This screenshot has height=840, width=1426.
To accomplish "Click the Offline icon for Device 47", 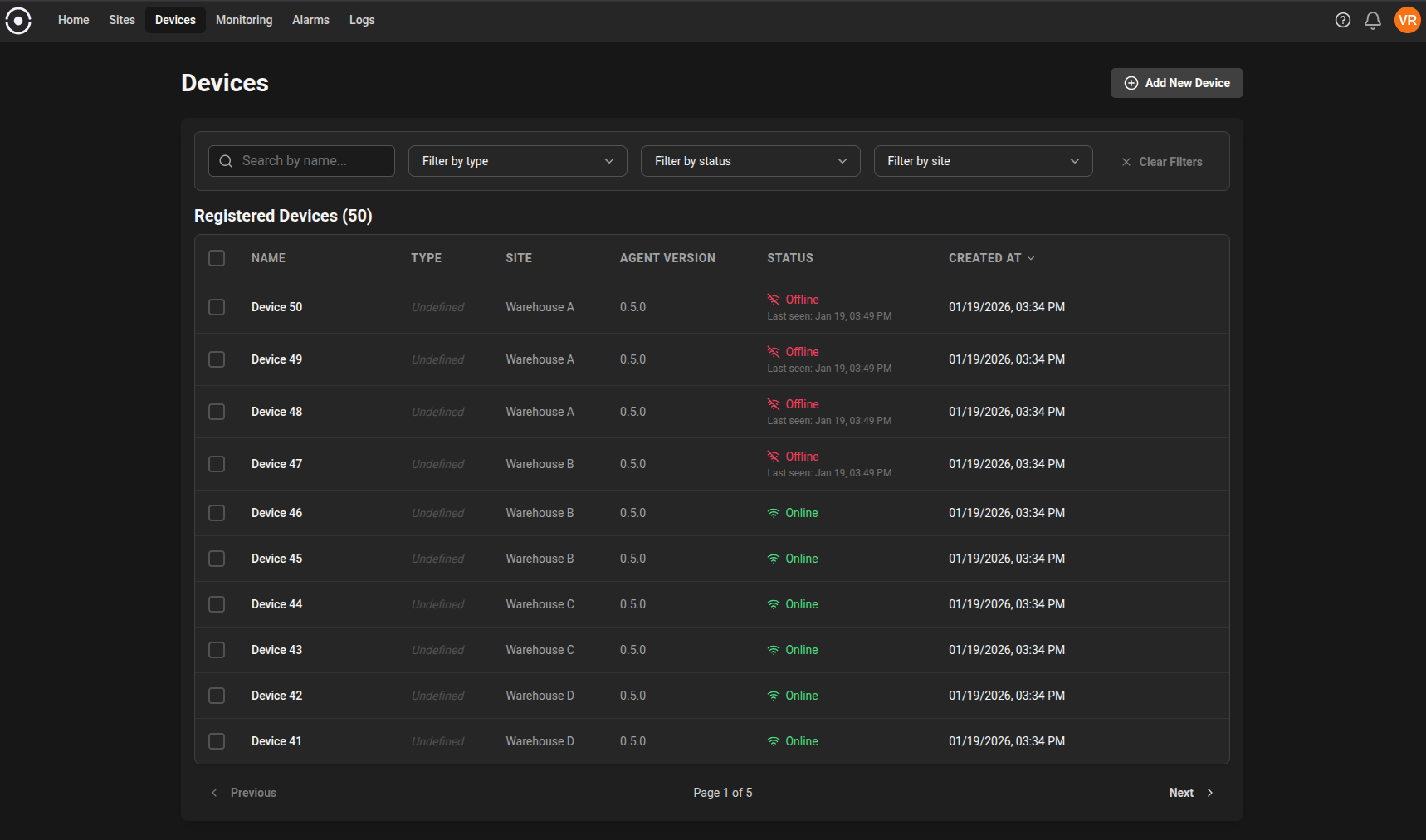I will pos(774,457).
